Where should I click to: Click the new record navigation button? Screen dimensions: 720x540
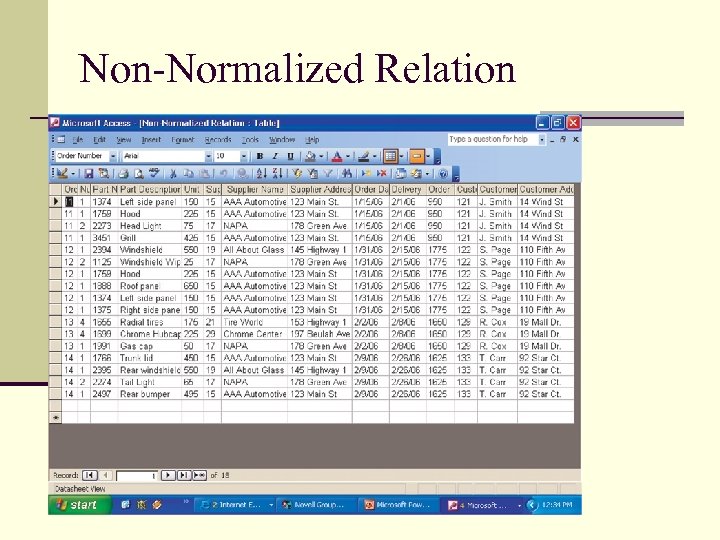click(x=199, y=475)
